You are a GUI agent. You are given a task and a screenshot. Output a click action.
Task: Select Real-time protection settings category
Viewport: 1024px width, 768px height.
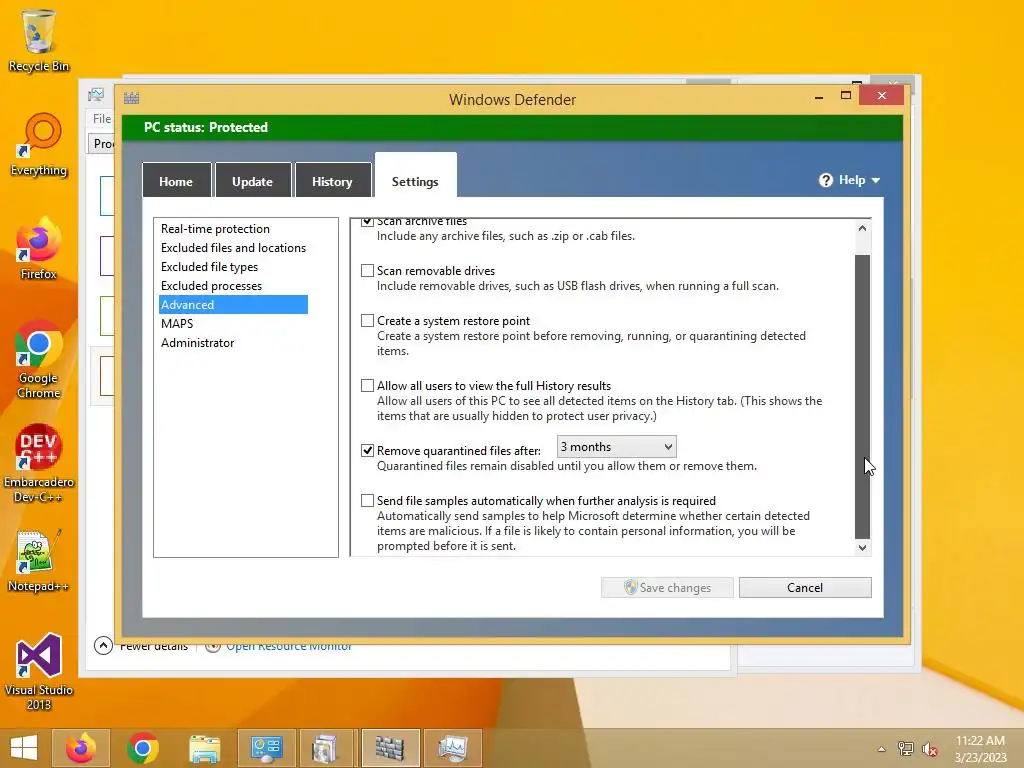pos(216,229)
